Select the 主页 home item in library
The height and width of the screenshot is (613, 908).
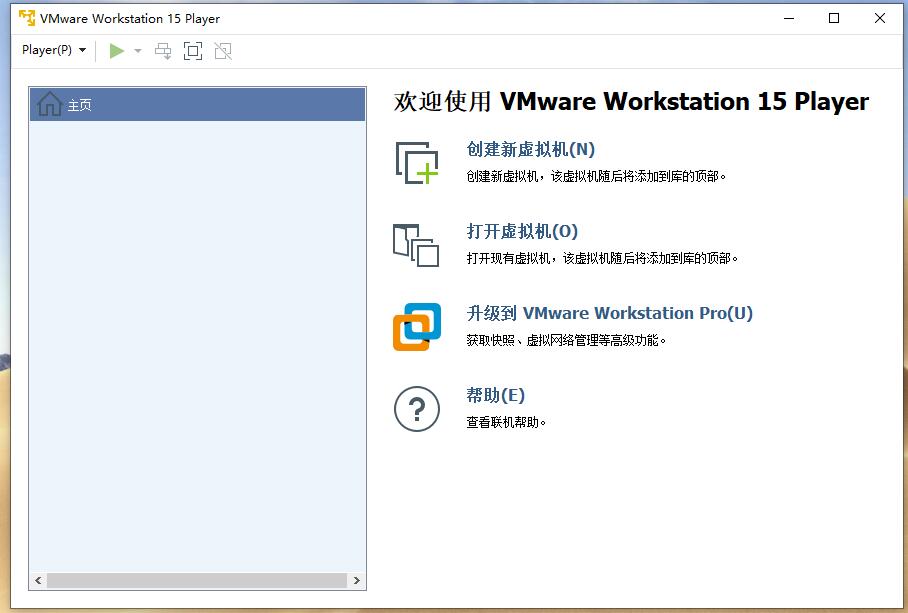coord(197,105)
